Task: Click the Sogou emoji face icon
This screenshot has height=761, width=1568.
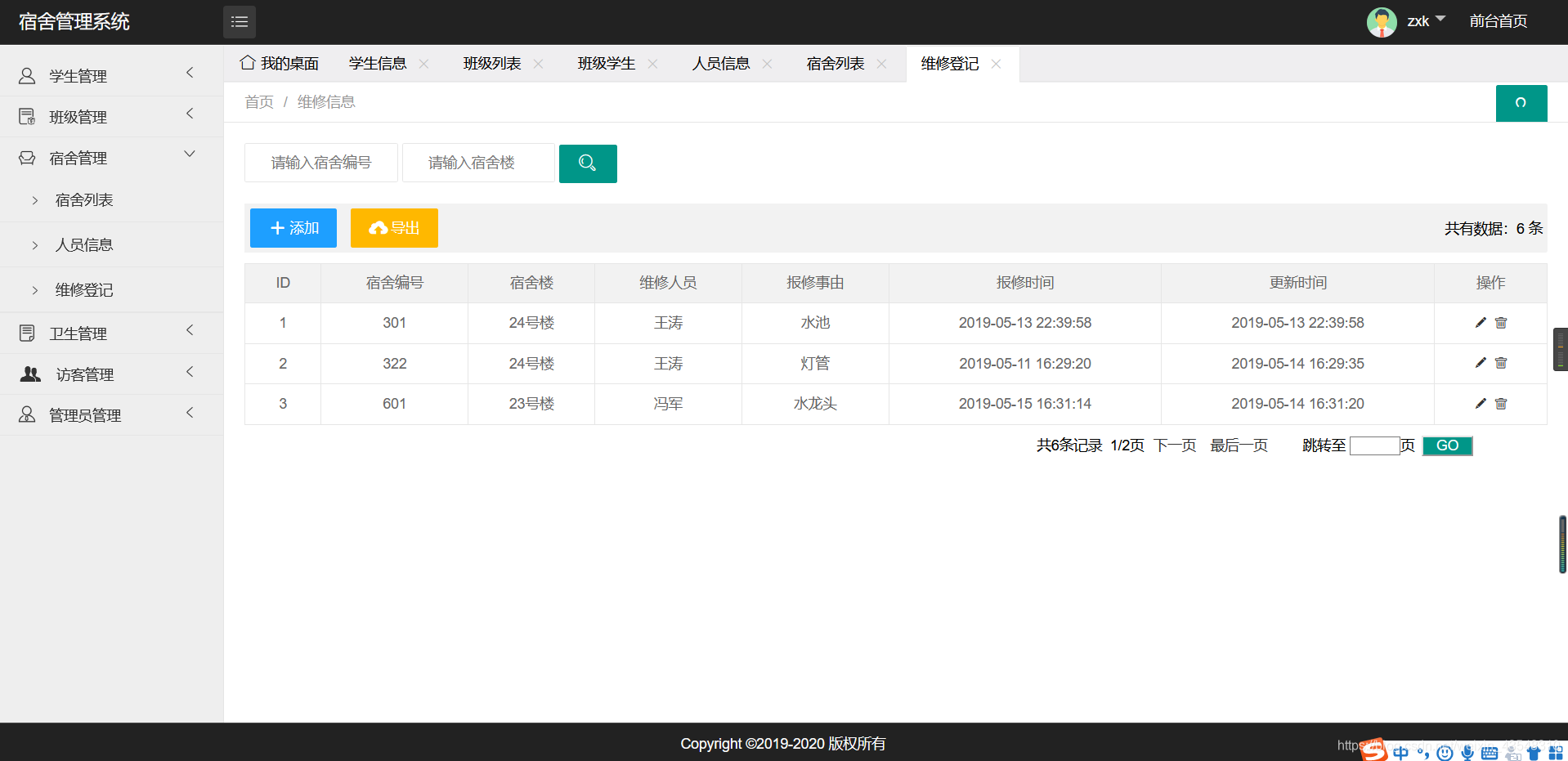Action: 1445,753
